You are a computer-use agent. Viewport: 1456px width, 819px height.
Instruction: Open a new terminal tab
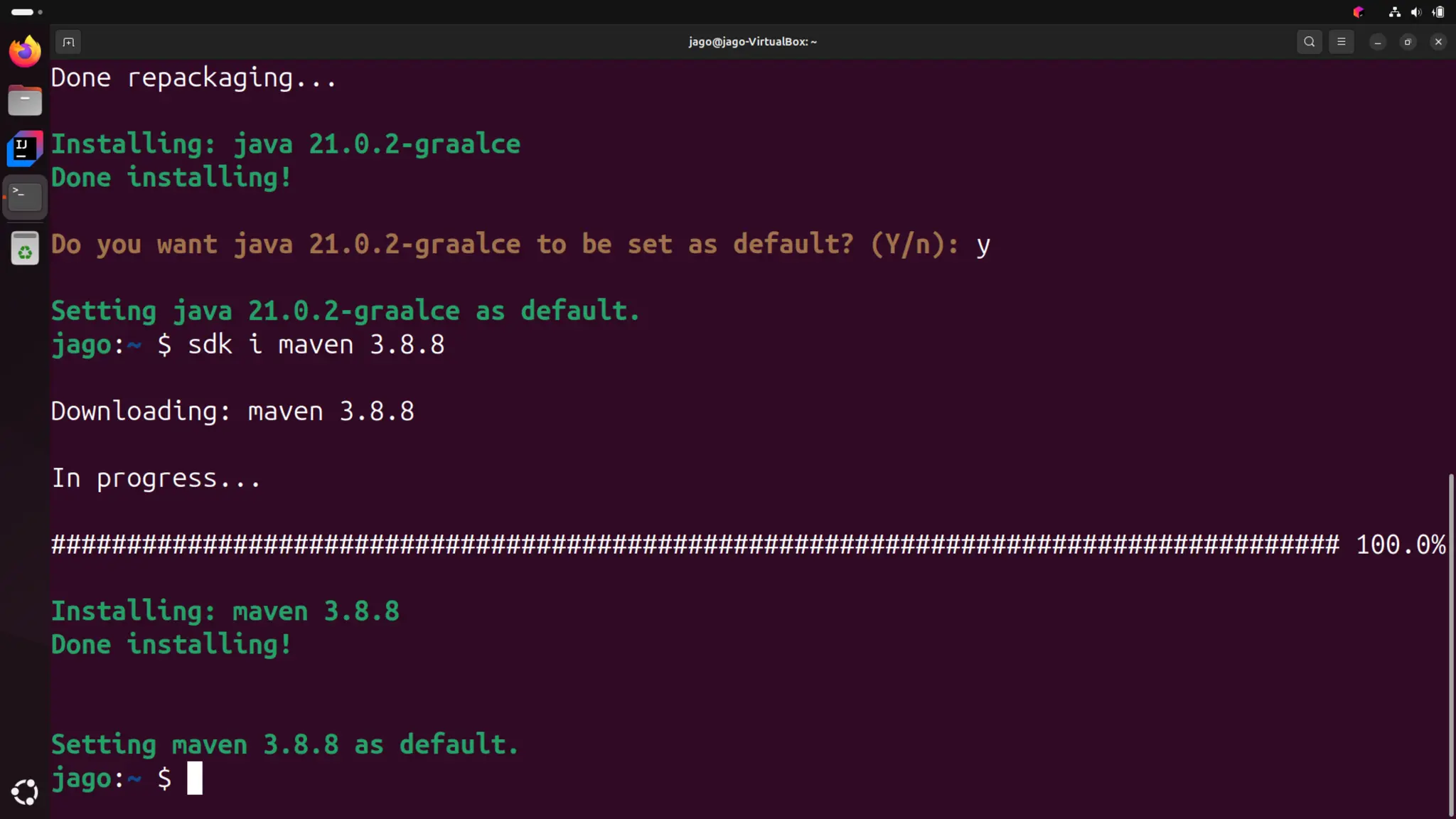(x=68, y=42)
